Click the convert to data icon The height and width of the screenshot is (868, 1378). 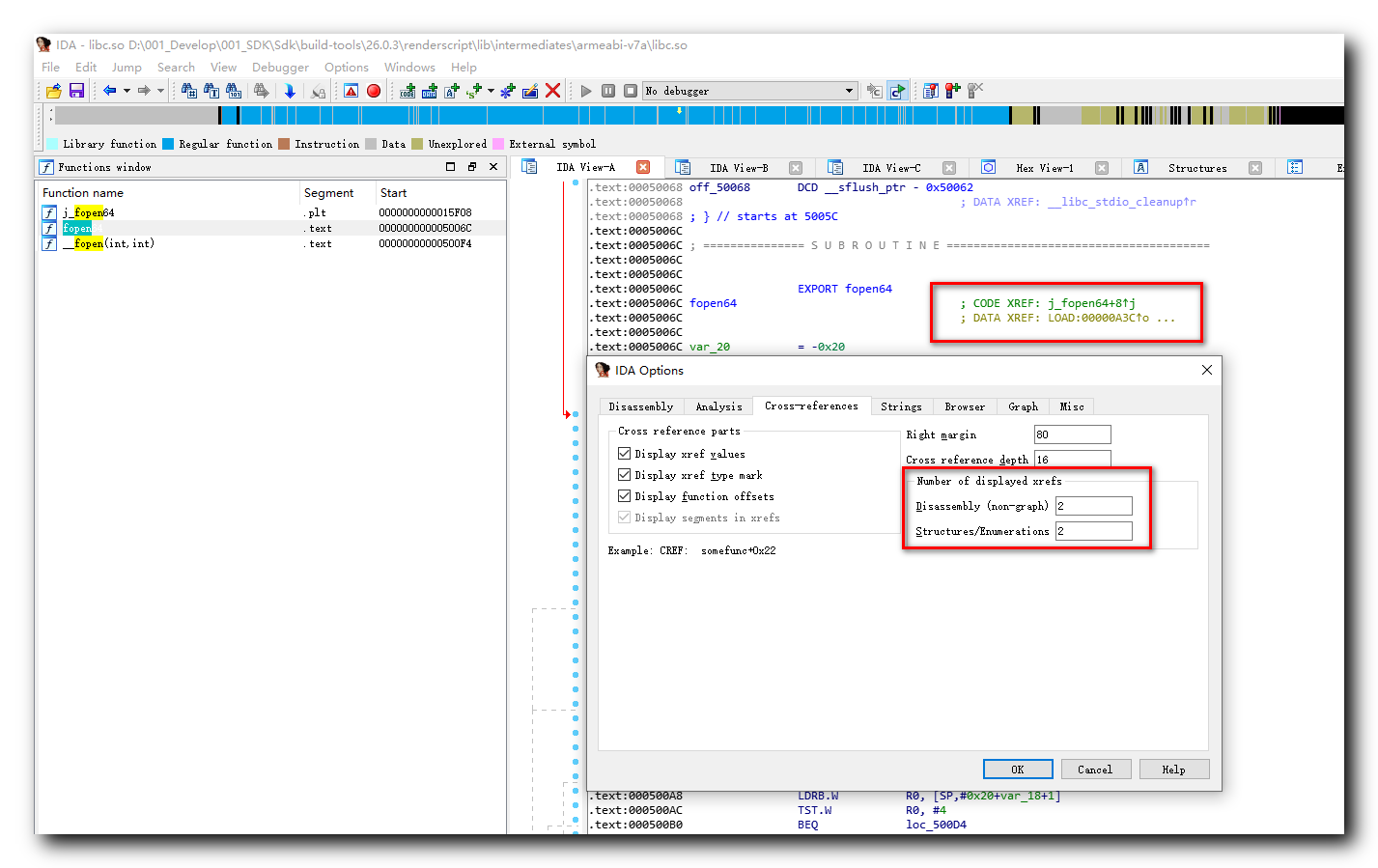[430, 91]
